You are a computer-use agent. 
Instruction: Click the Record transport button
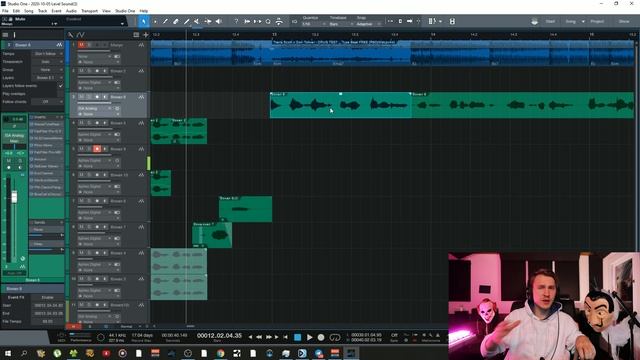321,337
